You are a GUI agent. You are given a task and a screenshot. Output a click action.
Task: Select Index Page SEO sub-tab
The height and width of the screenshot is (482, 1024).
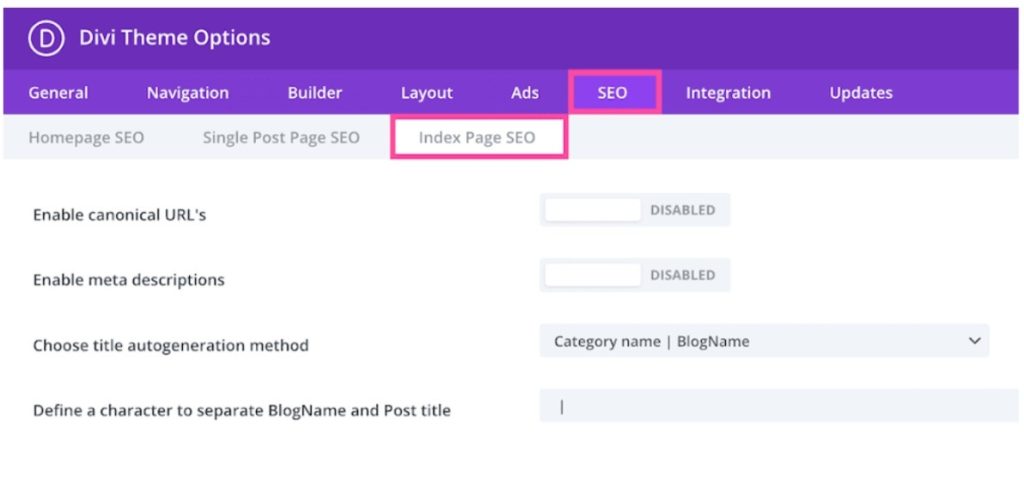tap(477, 138)
